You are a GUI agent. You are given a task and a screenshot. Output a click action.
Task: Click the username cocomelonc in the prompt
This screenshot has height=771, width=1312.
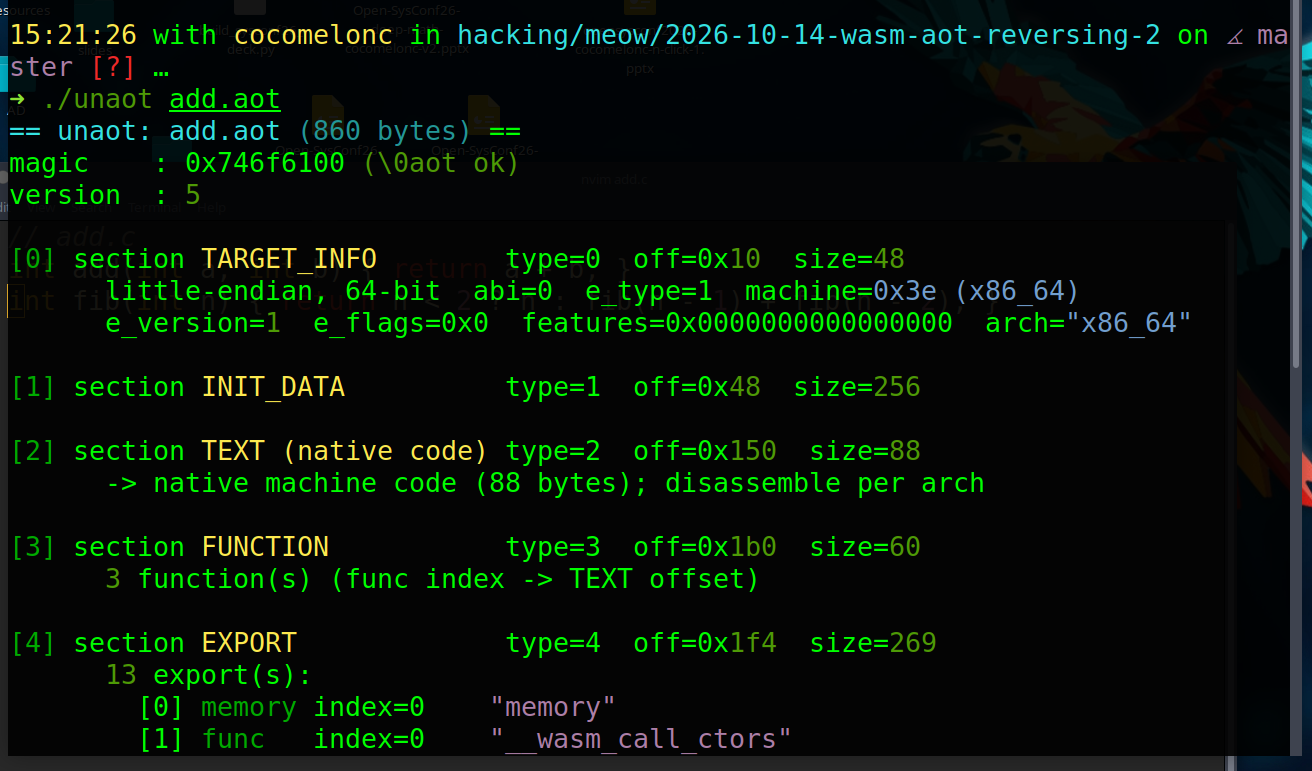(x=313, y=35)
